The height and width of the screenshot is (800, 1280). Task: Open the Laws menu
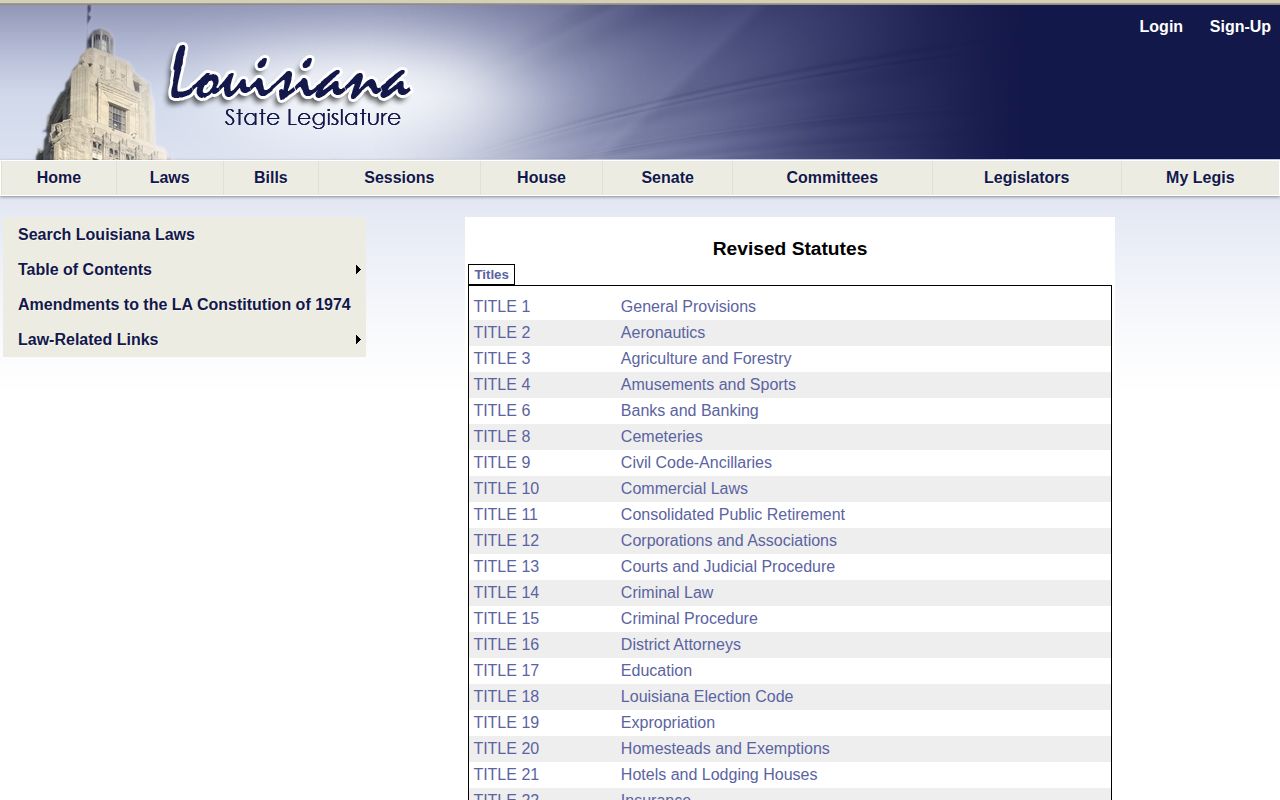click(x=170, y=178)
